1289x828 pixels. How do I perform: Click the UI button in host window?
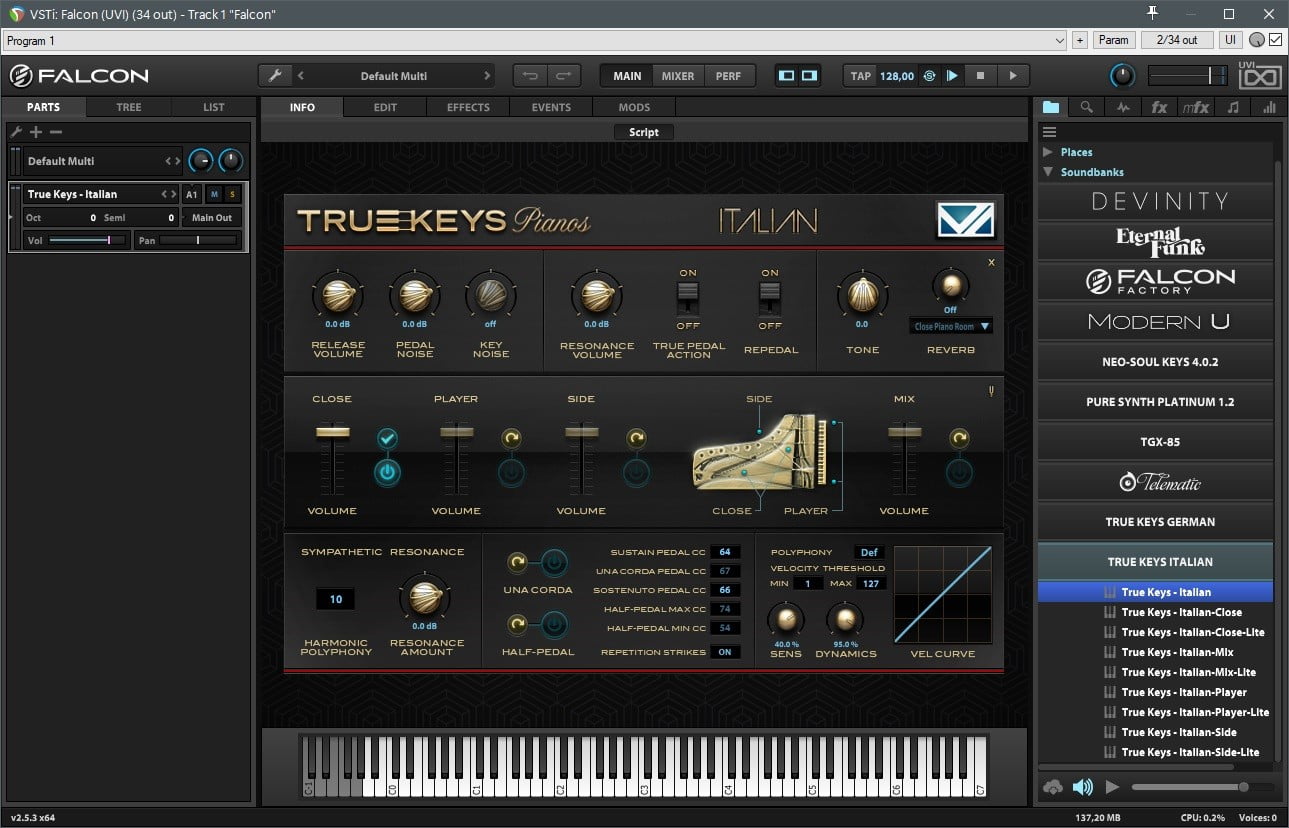click(1229, 40)
